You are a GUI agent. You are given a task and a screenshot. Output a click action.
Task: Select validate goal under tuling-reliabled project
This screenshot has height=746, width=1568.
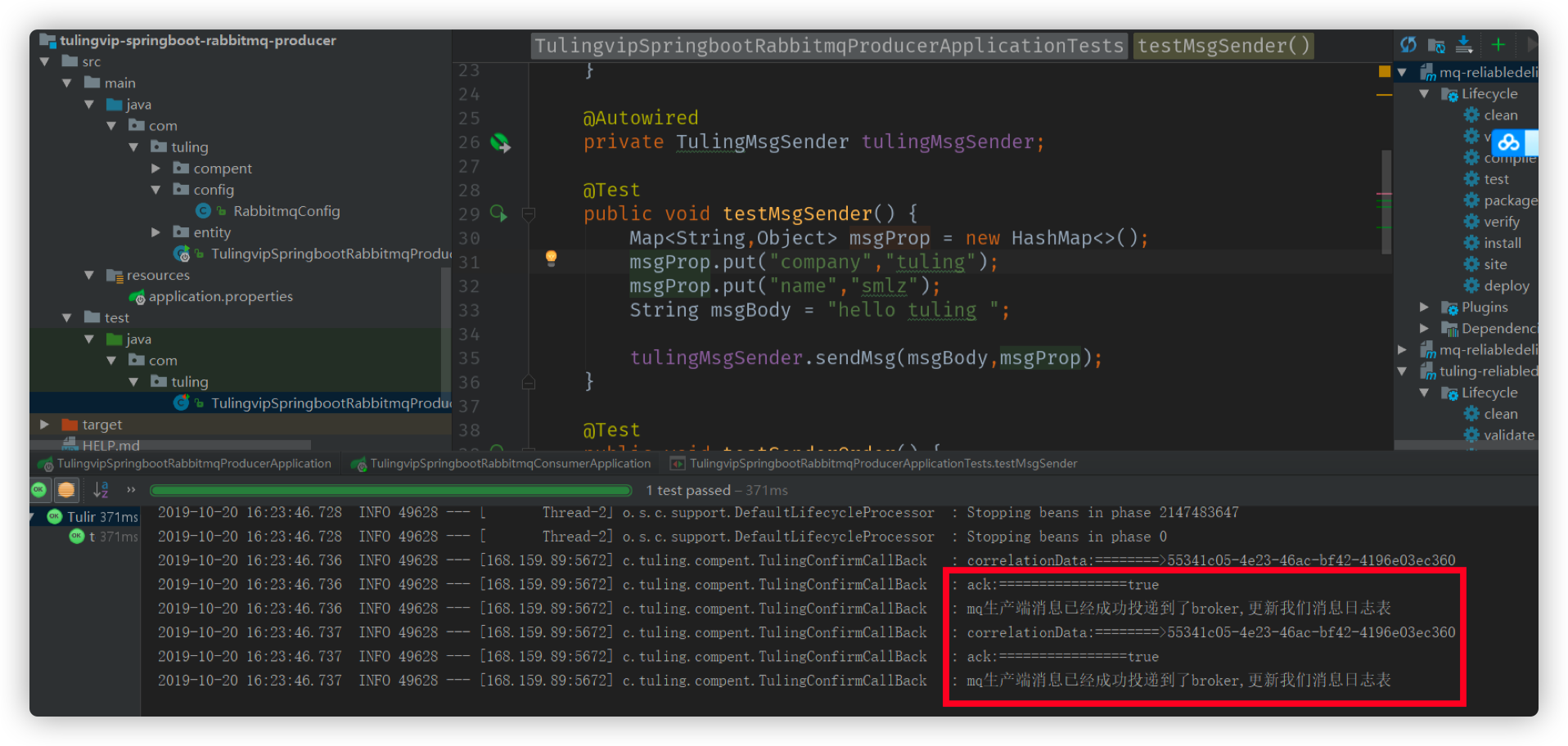(1508, 435)
